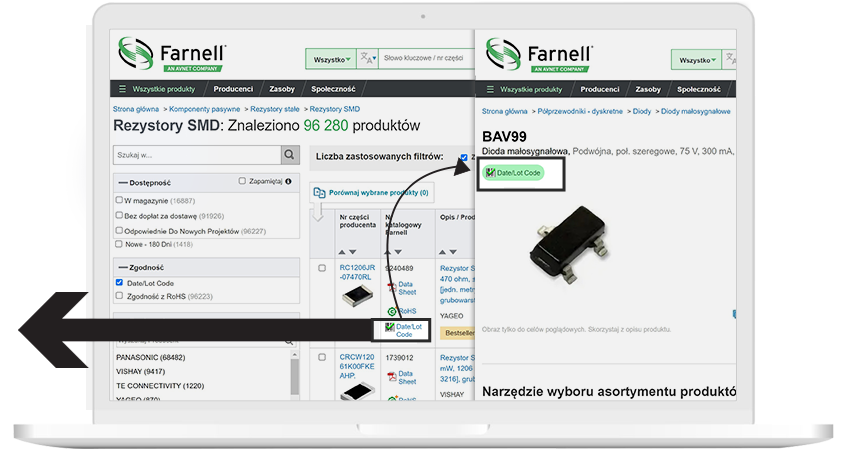Viewport: 850px width, 454px height.
Task: Open Farnell logo on the resistor listing page
Action: (x=171, y=54)
